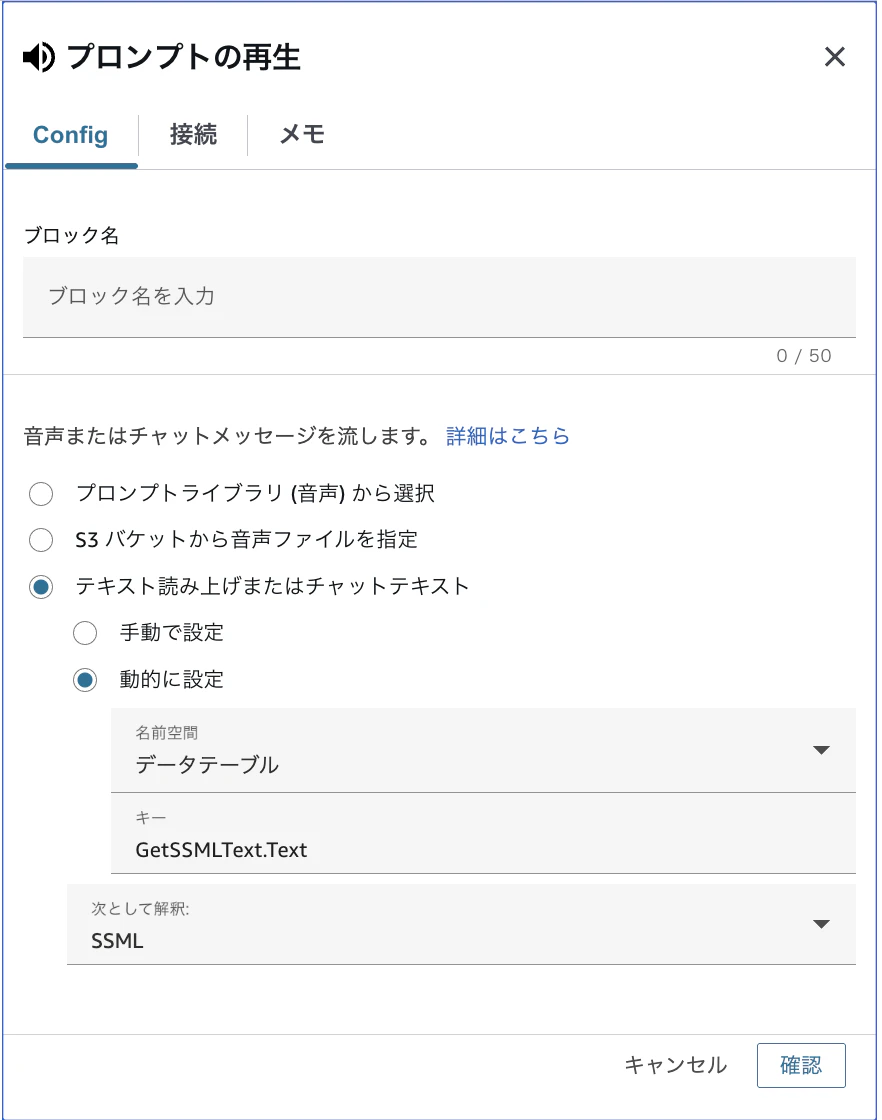Click the データテーブル namespace value
Viewport: 882px width, 1120px height.
[207, 765]
